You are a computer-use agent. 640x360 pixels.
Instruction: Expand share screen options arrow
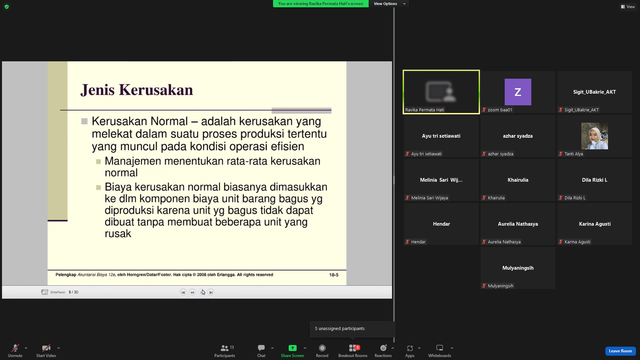(305, 348)
